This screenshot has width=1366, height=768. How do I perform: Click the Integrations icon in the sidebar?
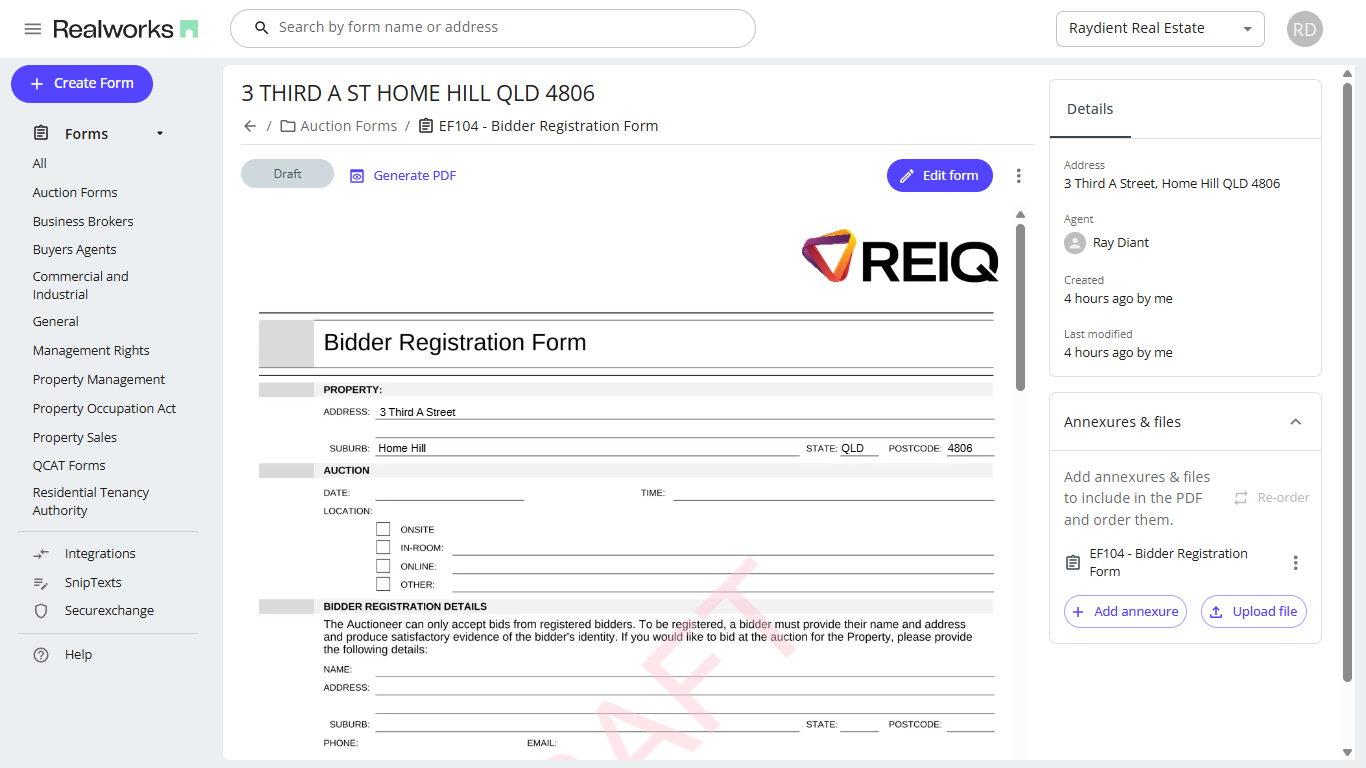point(41,554)
